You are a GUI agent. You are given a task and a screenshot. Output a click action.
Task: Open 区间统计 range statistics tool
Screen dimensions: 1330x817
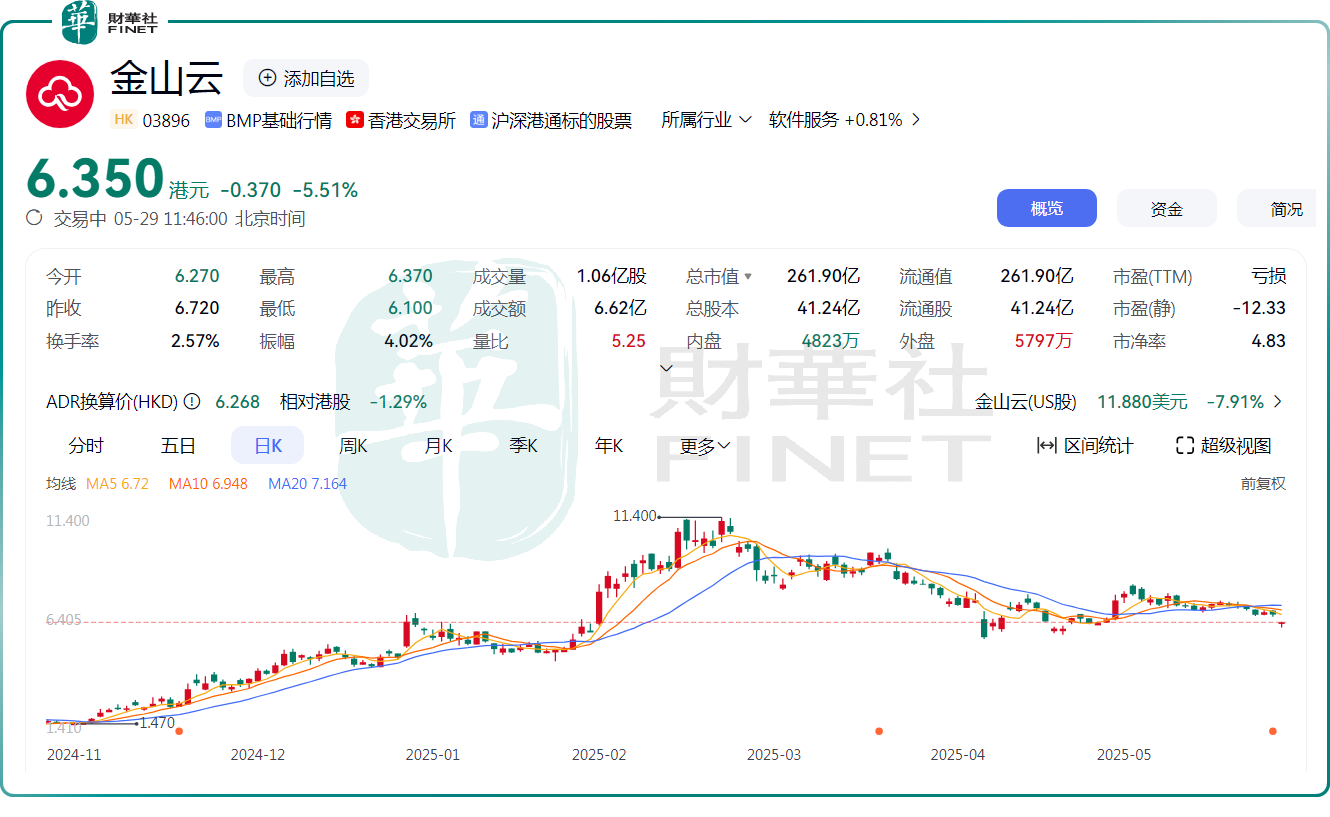click(x=1085, y=446)
